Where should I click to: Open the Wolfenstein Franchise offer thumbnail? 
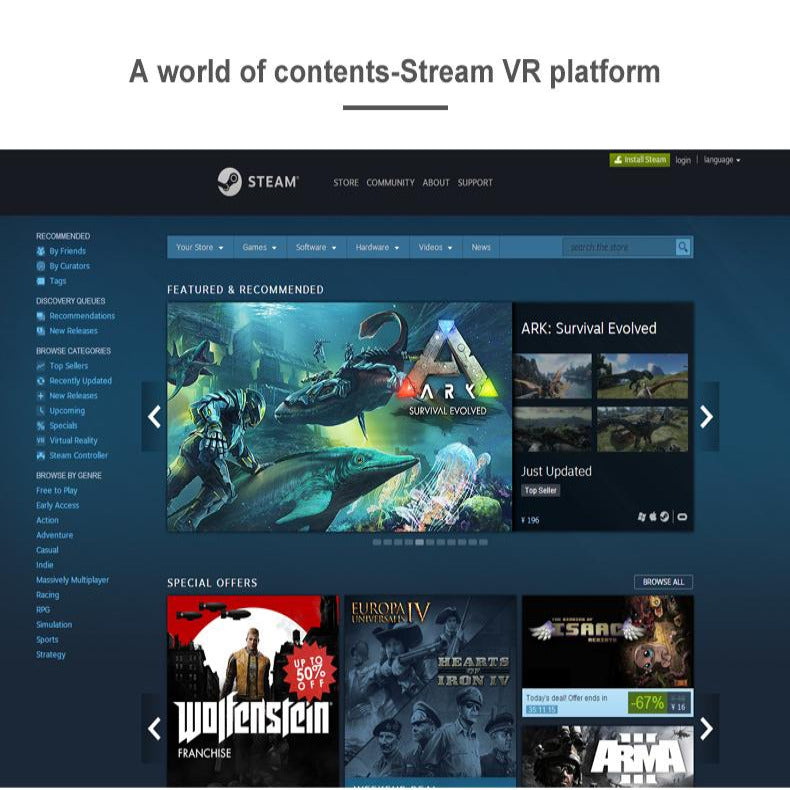click(x=253, y=690)
